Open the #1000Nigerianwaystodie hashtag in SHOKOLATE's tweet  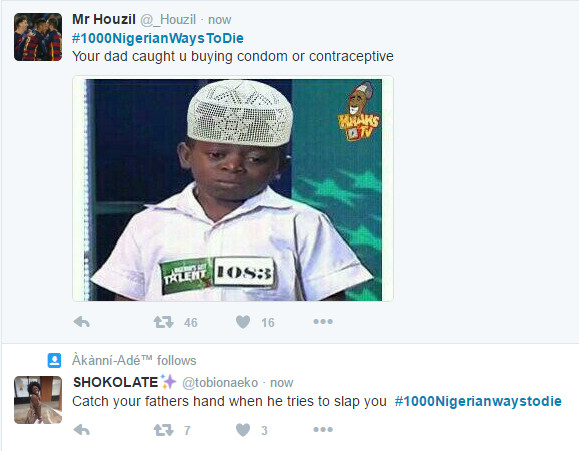478,401
